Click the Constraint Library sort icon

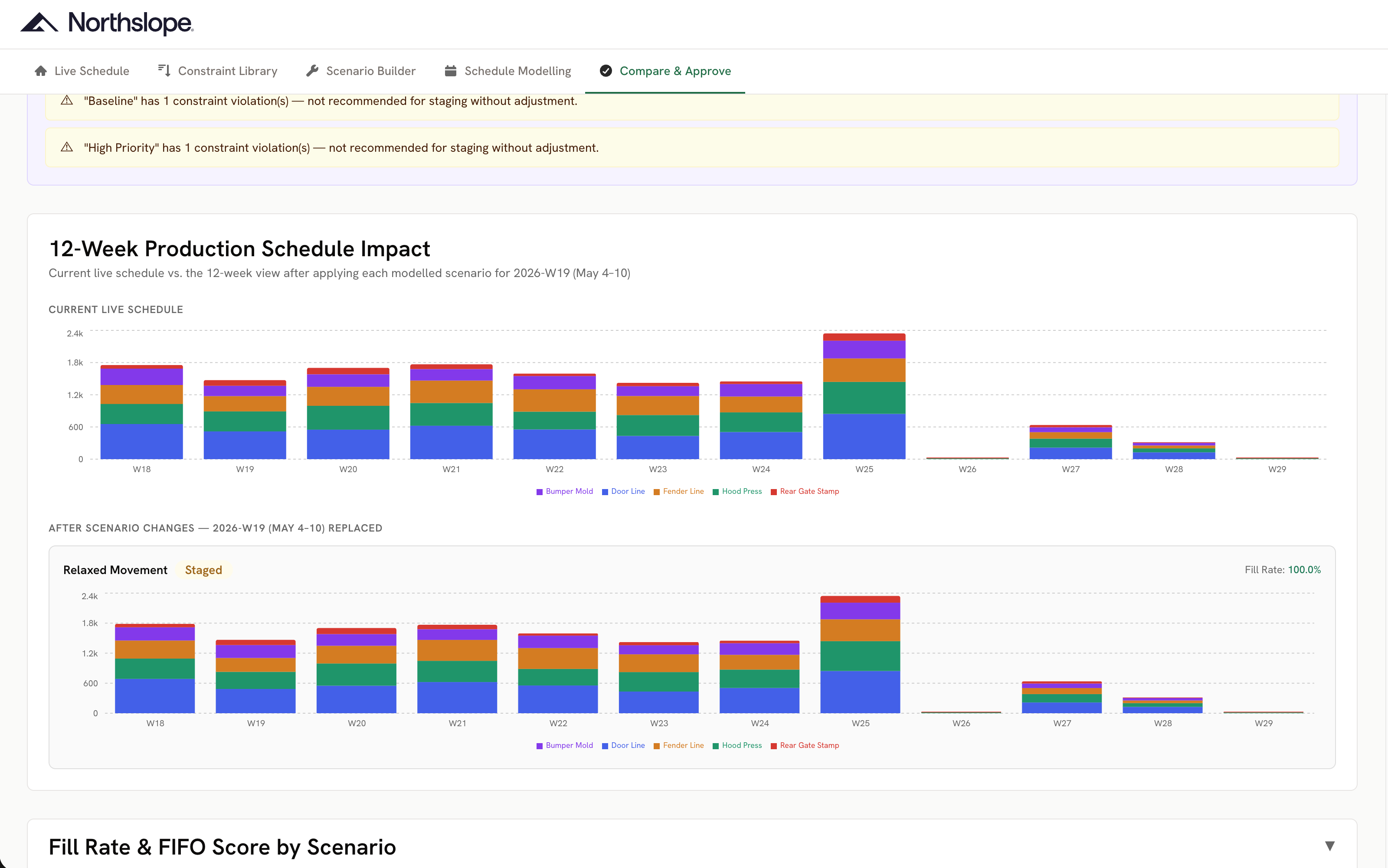pos(164,71)
